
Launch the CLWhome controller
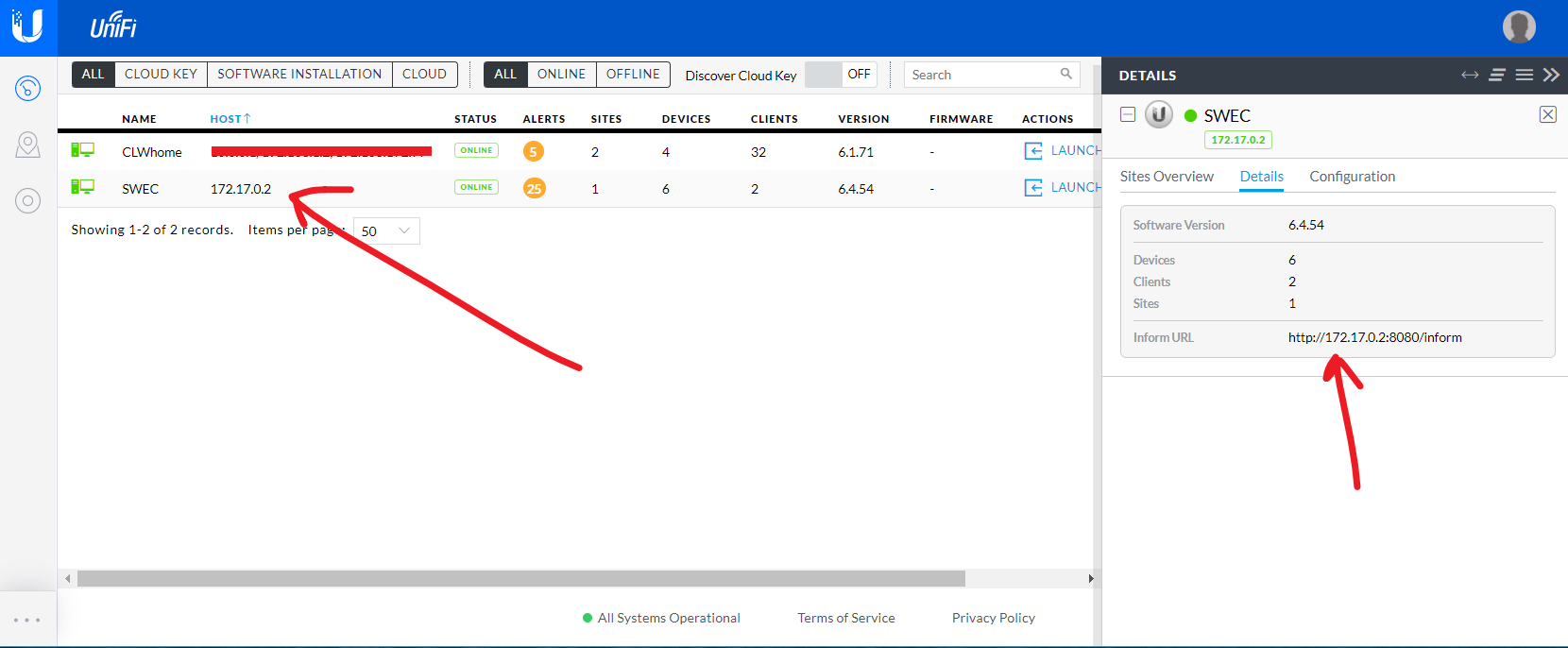[x=1062, y=151]
